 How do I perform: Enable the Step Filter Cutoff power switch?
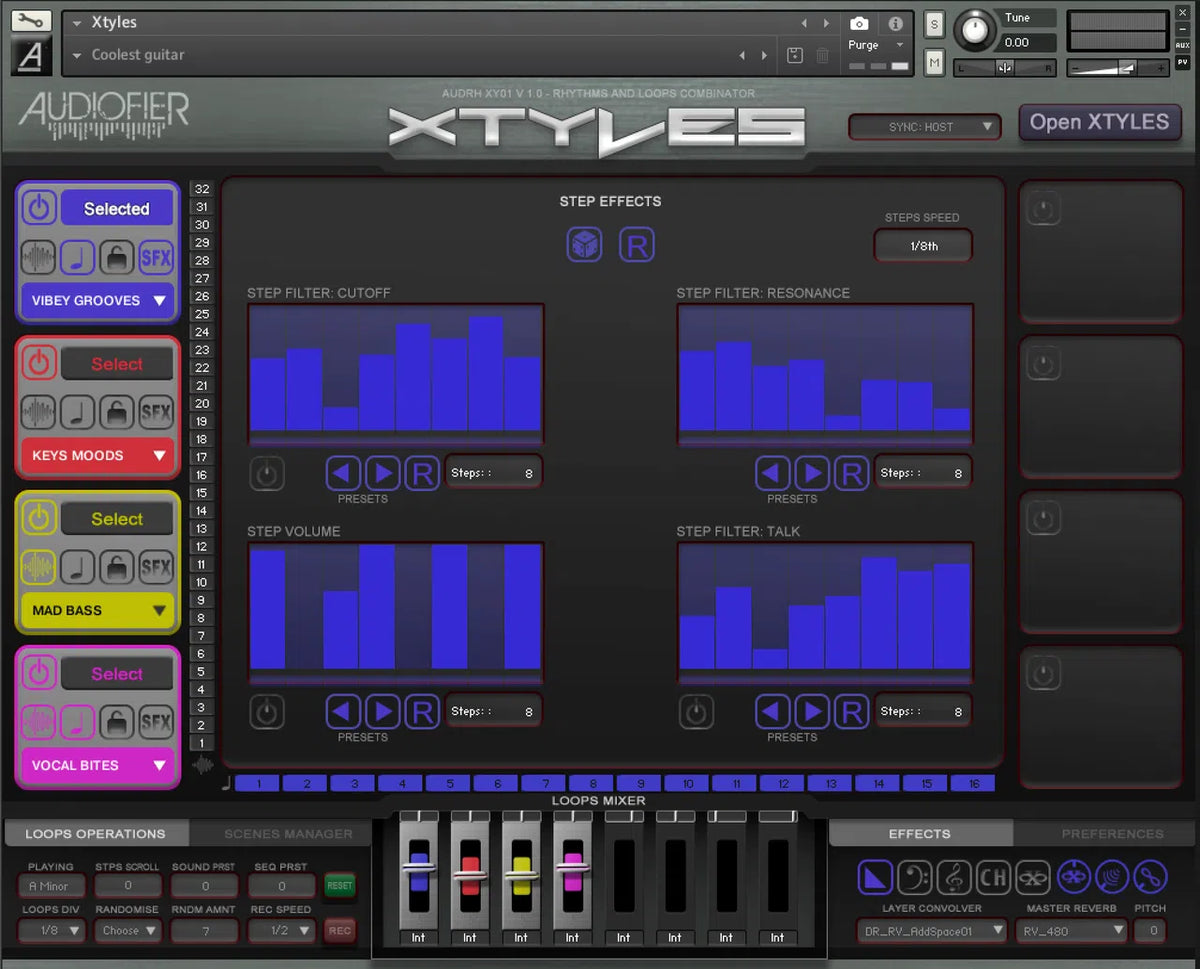(267, 473)
